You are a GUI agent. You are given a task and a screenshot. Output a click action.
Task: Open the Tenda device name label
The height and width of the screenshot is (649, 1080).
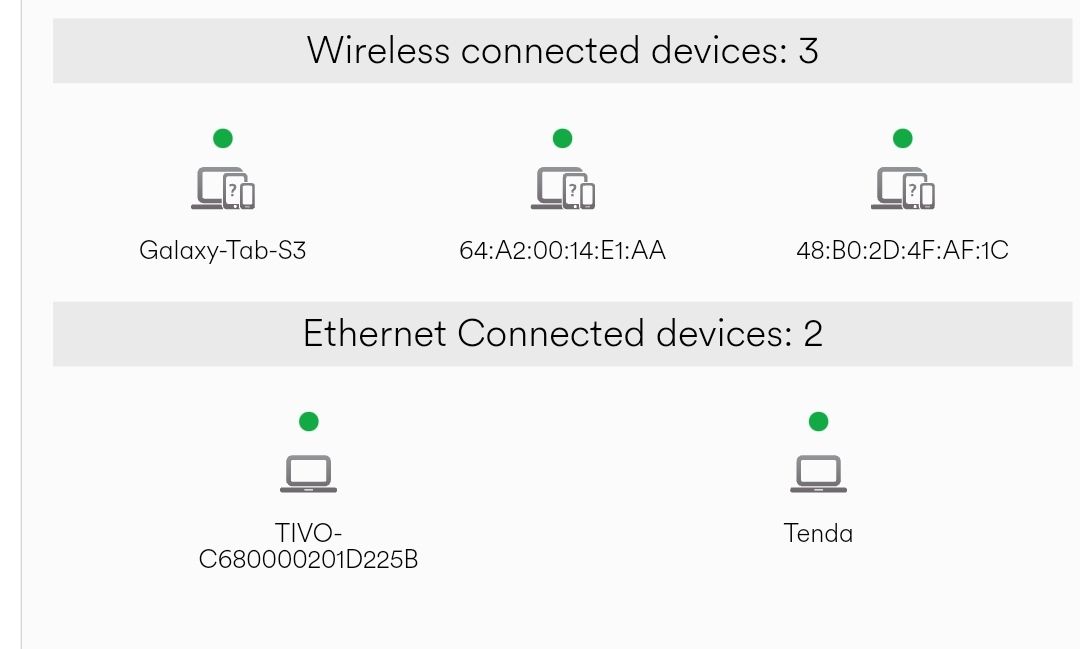pos(818,533)
